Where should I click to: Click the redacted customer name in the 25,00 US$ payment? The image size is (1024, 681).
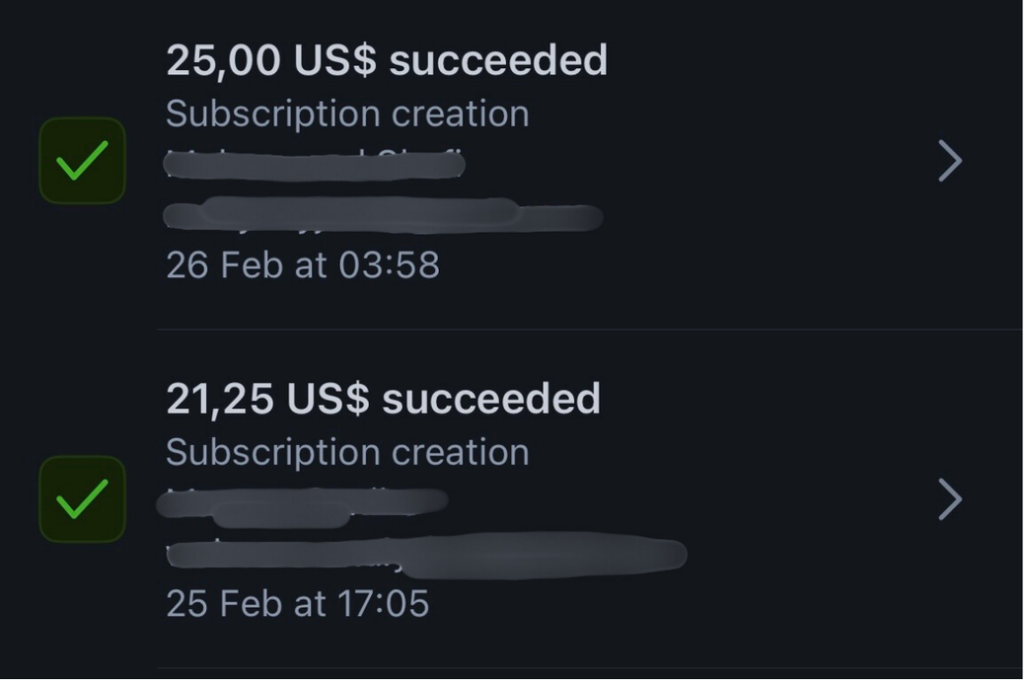[x=315, y=162]
